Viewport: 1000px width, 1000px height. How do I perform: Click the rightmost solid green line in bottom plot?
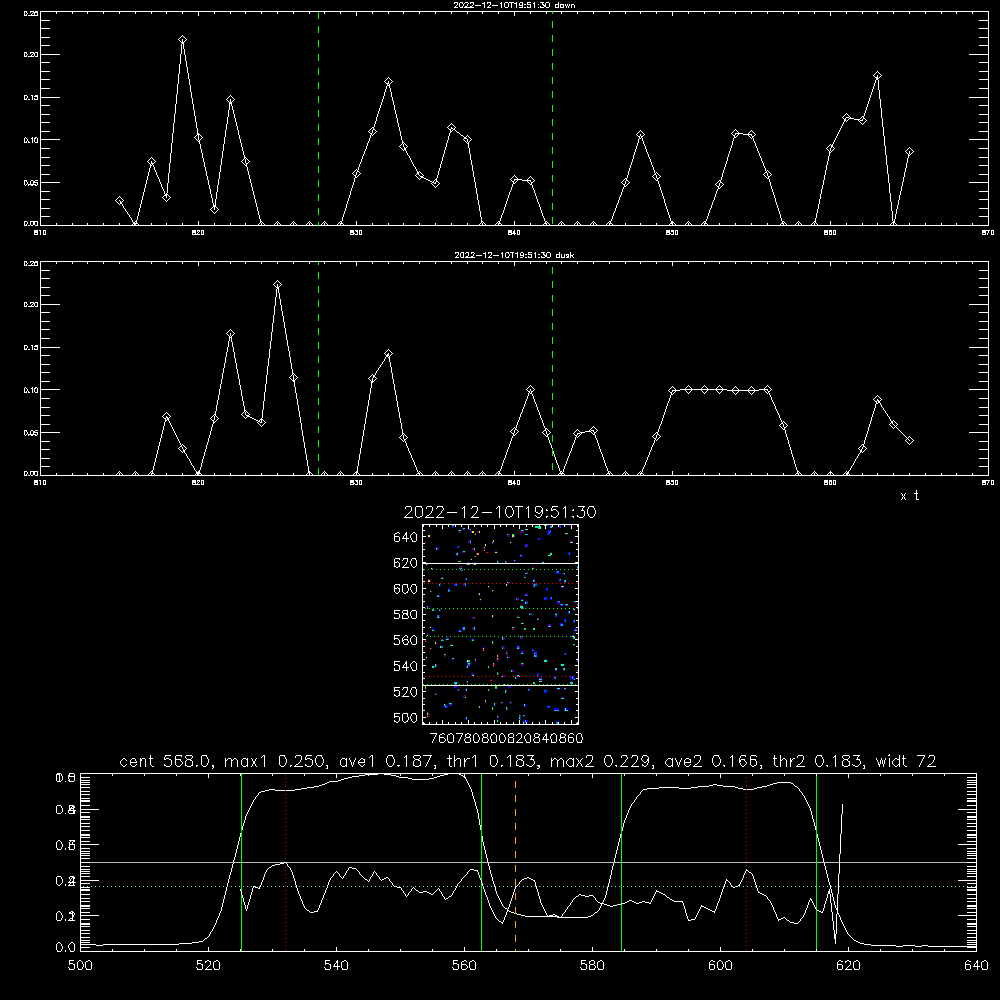816,861
